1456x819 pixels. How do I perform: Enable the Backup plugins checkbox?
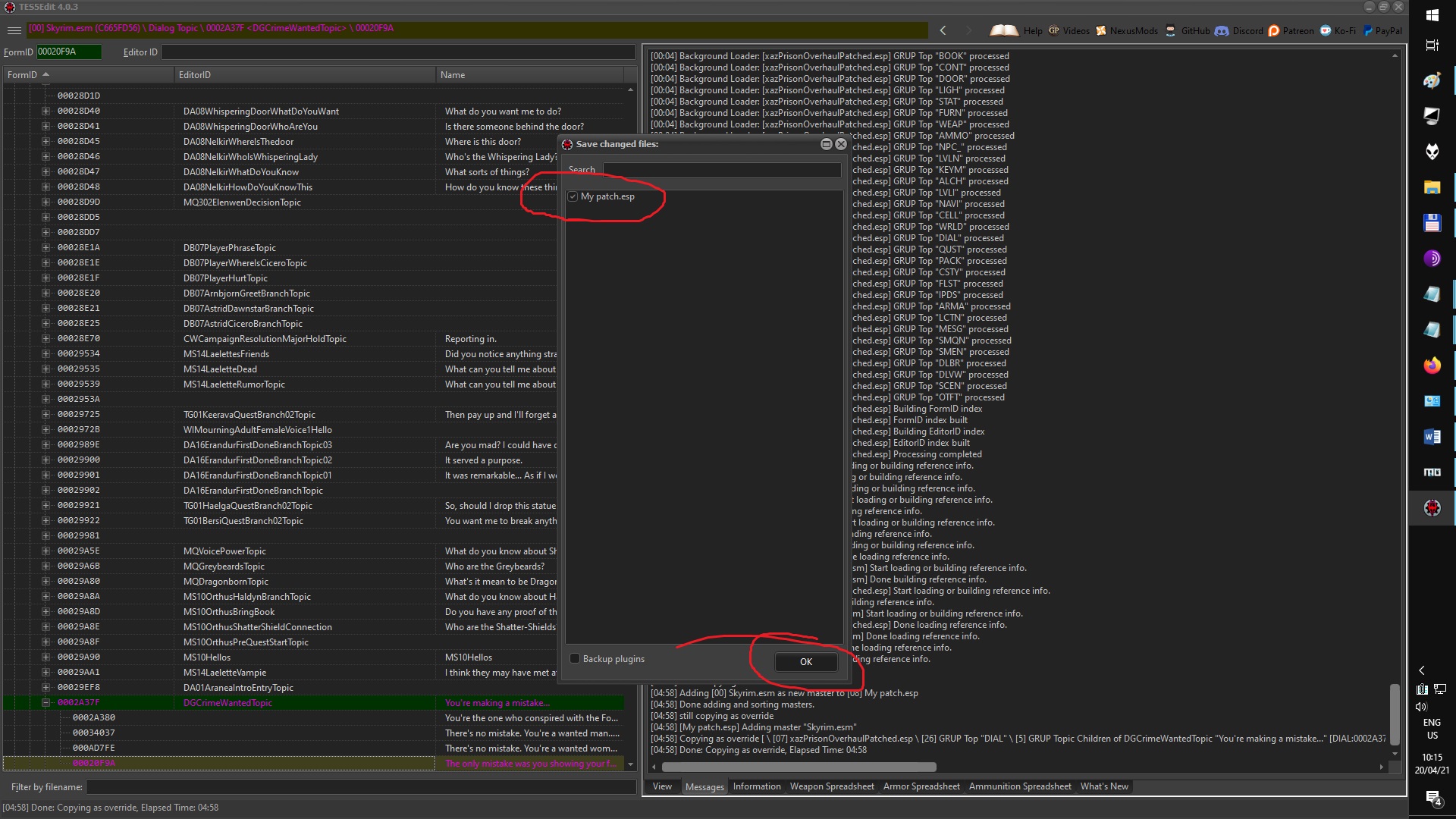(x=575, y=658)
